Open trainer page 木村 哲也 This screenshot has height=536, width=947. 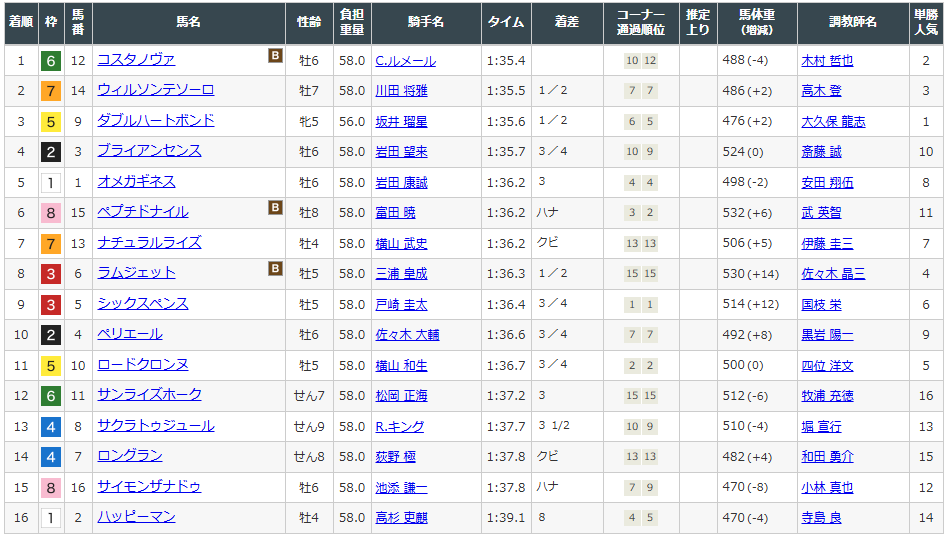click(x=827, y=61)
